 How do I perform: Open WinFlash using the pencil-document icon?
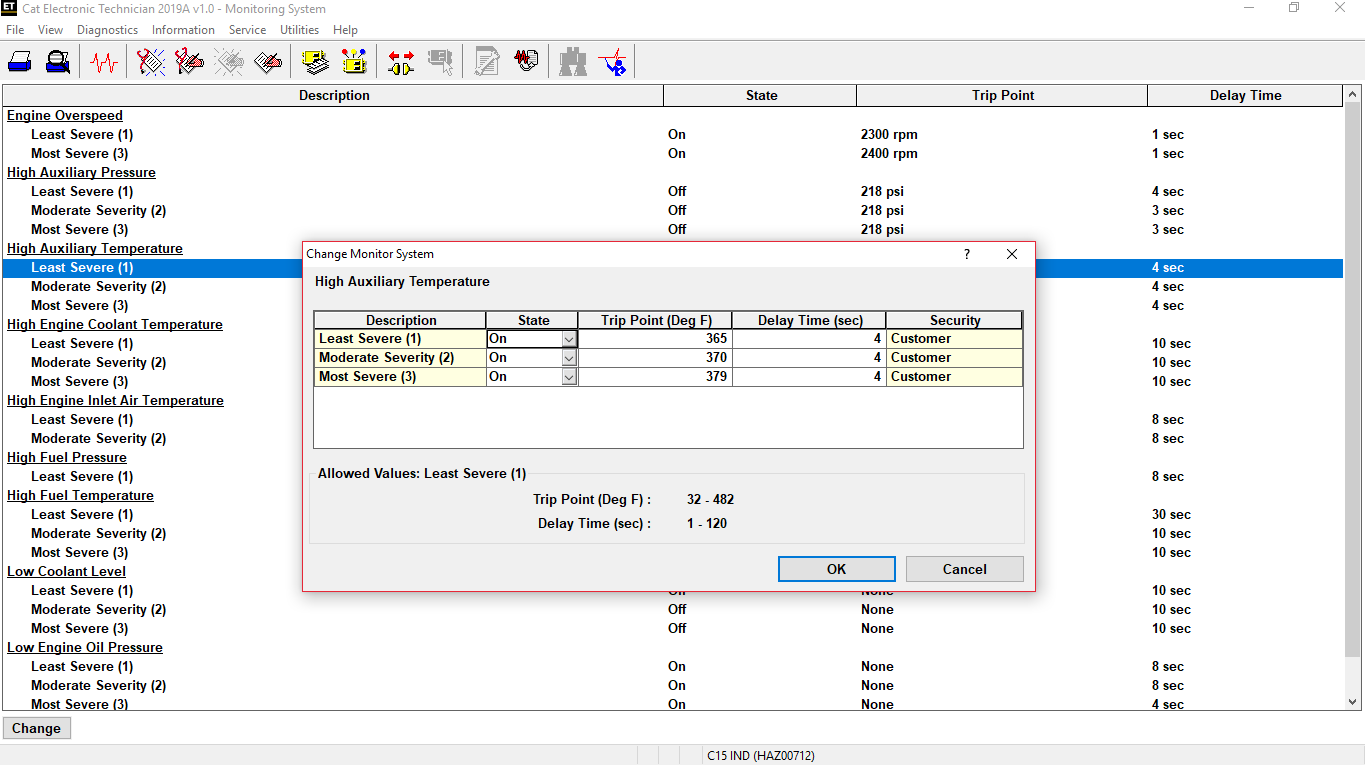coord(486,61)
